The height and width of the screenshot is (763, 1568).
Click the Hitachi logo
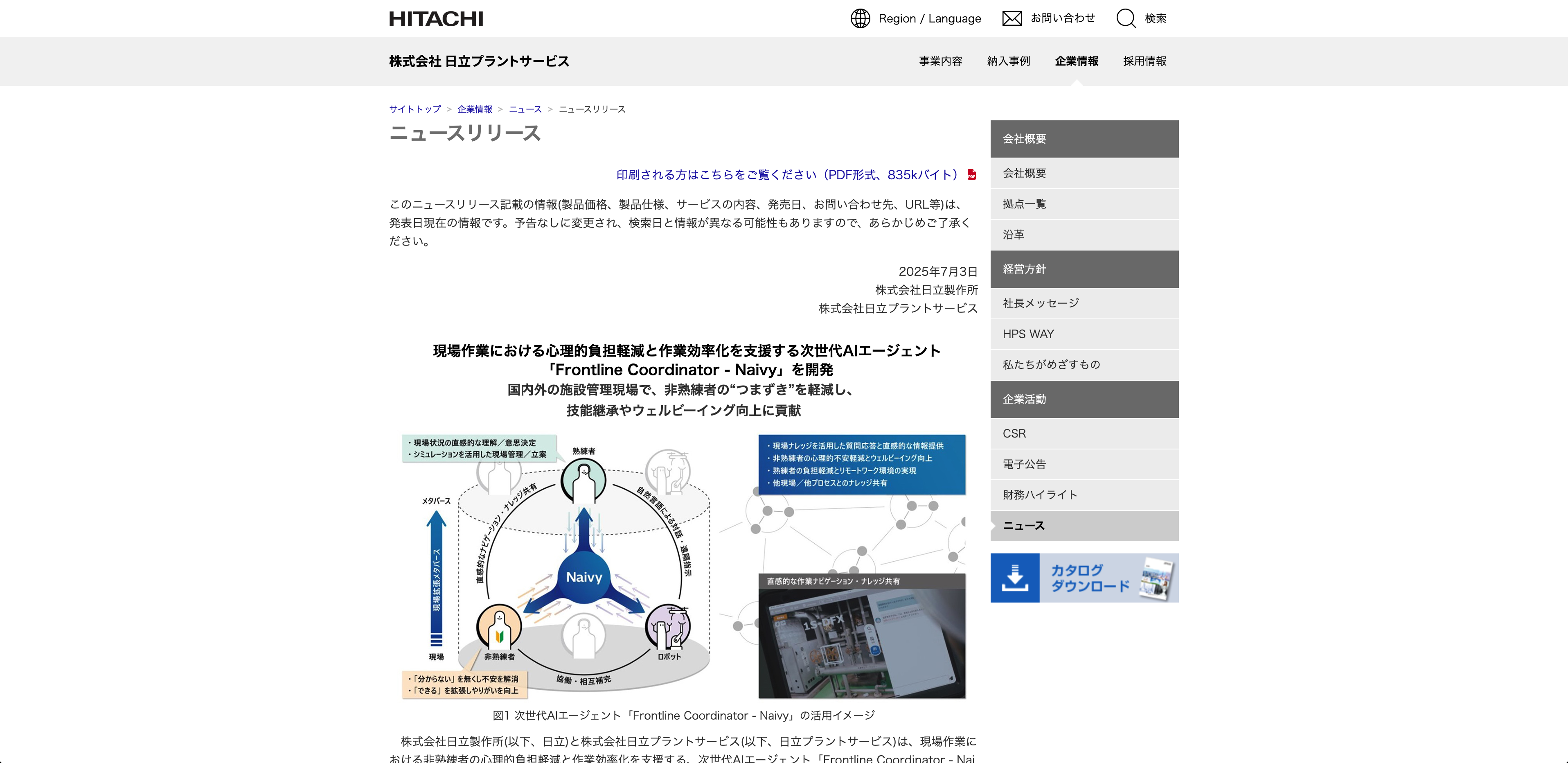(x=436, y=18)
